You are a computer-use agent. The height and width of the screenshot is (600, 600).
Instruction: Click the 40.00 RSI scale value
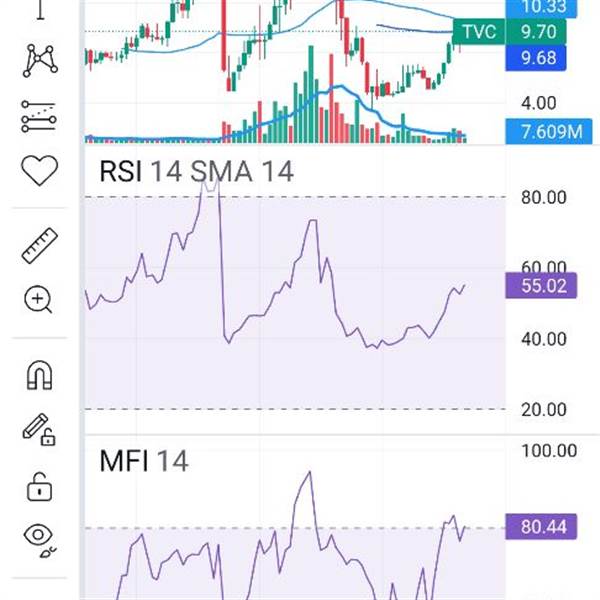[x=543, y=339]
